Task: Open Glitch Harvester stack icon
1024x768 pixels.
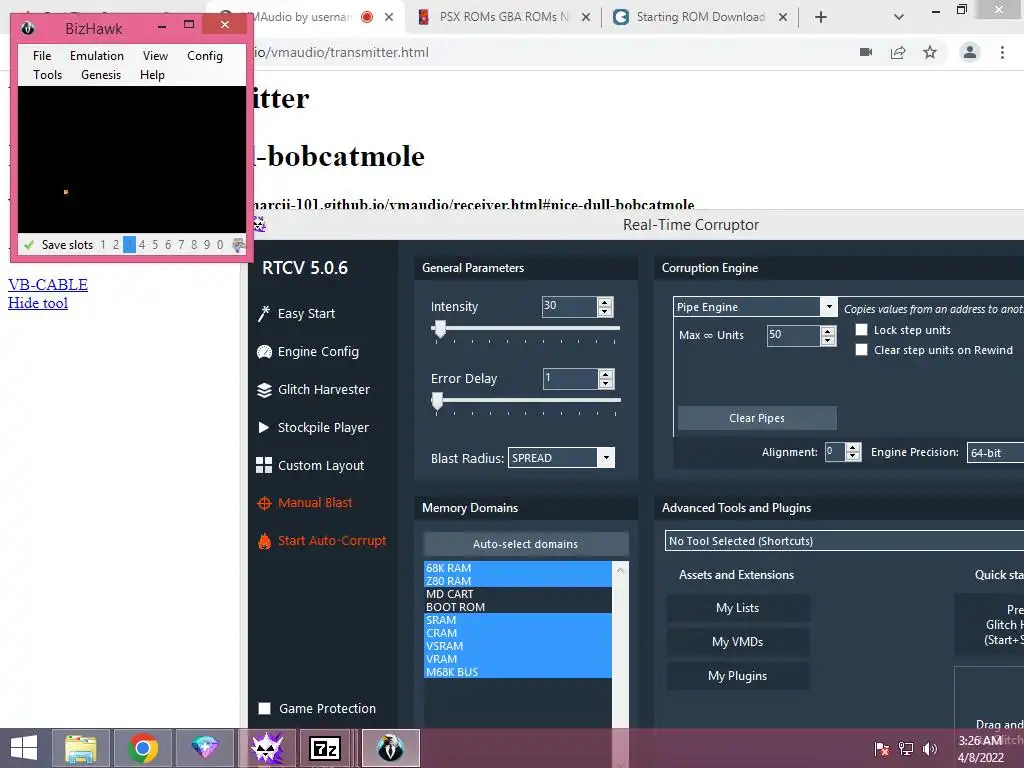Action: [x=264, y=390]
